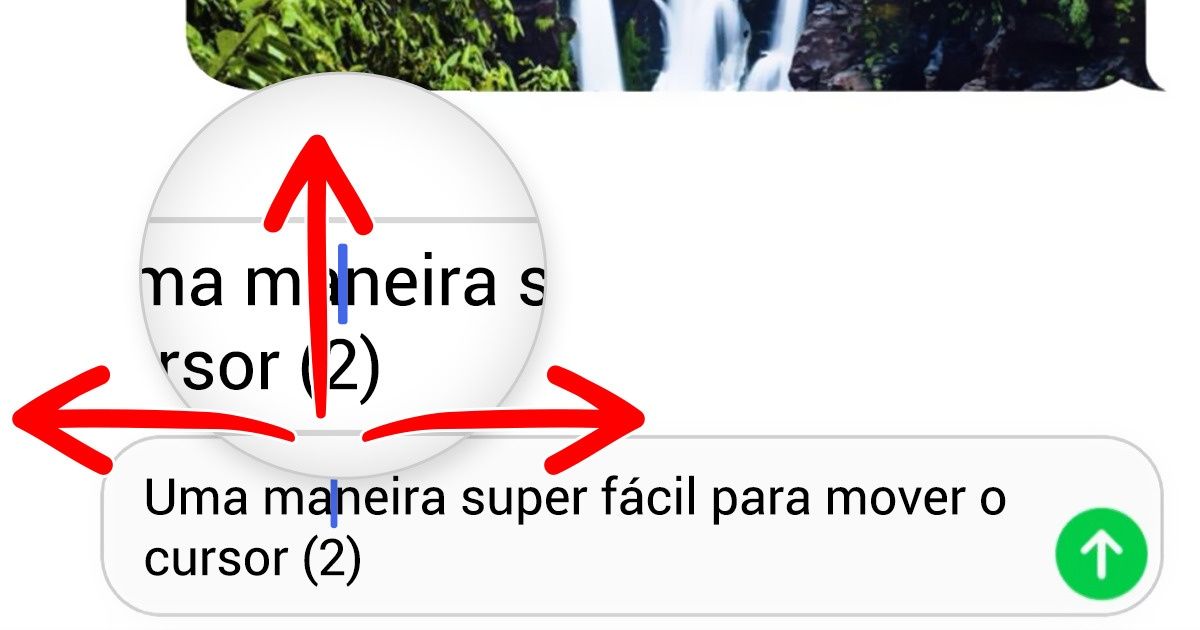Click the red right-pointing arrowhead
The image size is (1200, 630).
596,418
